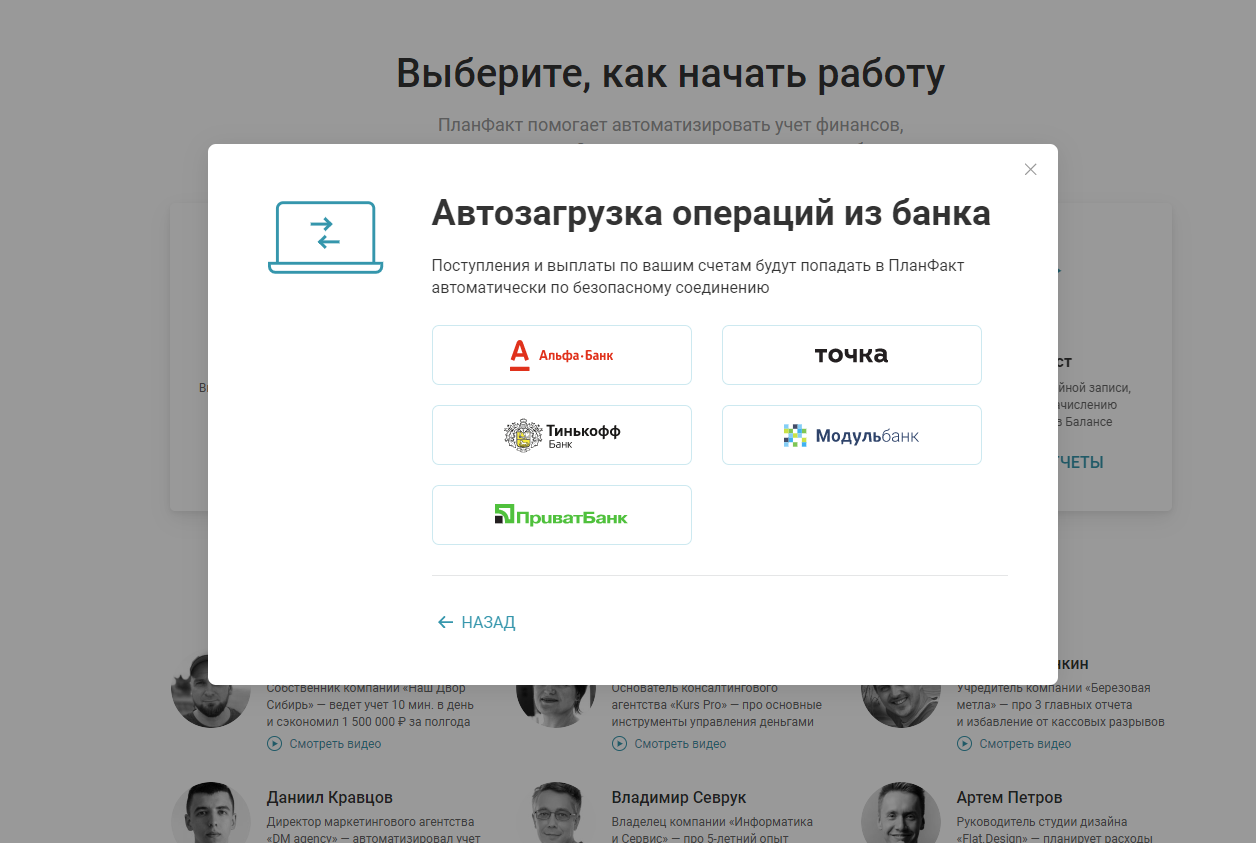Click Владимир Севрук's name
The height and width of the screenshot is (843, 1256).
point(679,797)
